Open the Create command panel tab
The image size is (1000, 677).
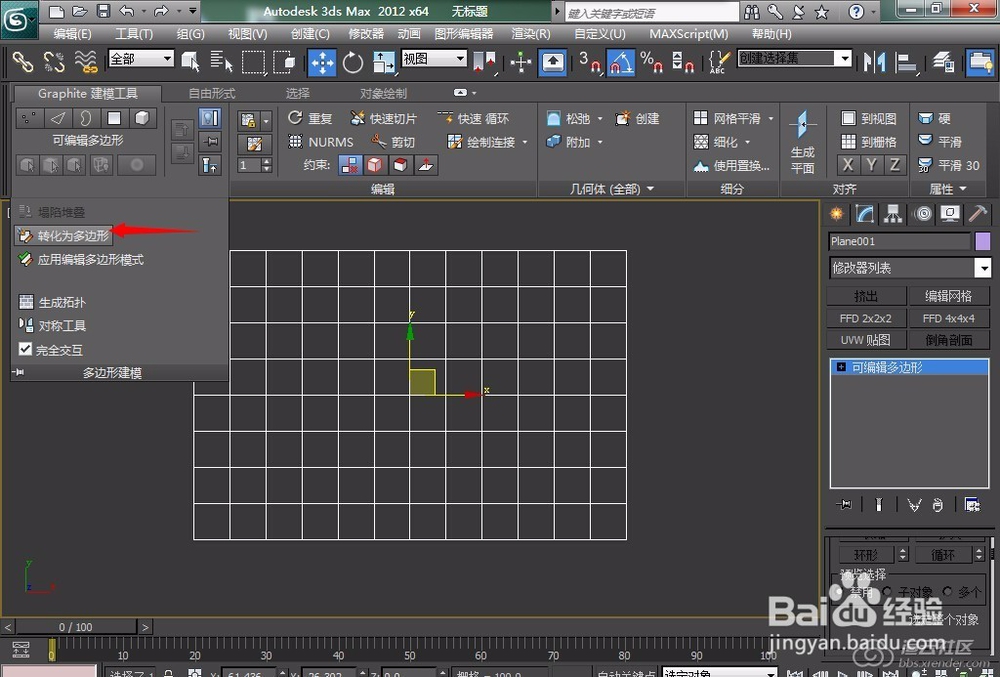point(836,214)
